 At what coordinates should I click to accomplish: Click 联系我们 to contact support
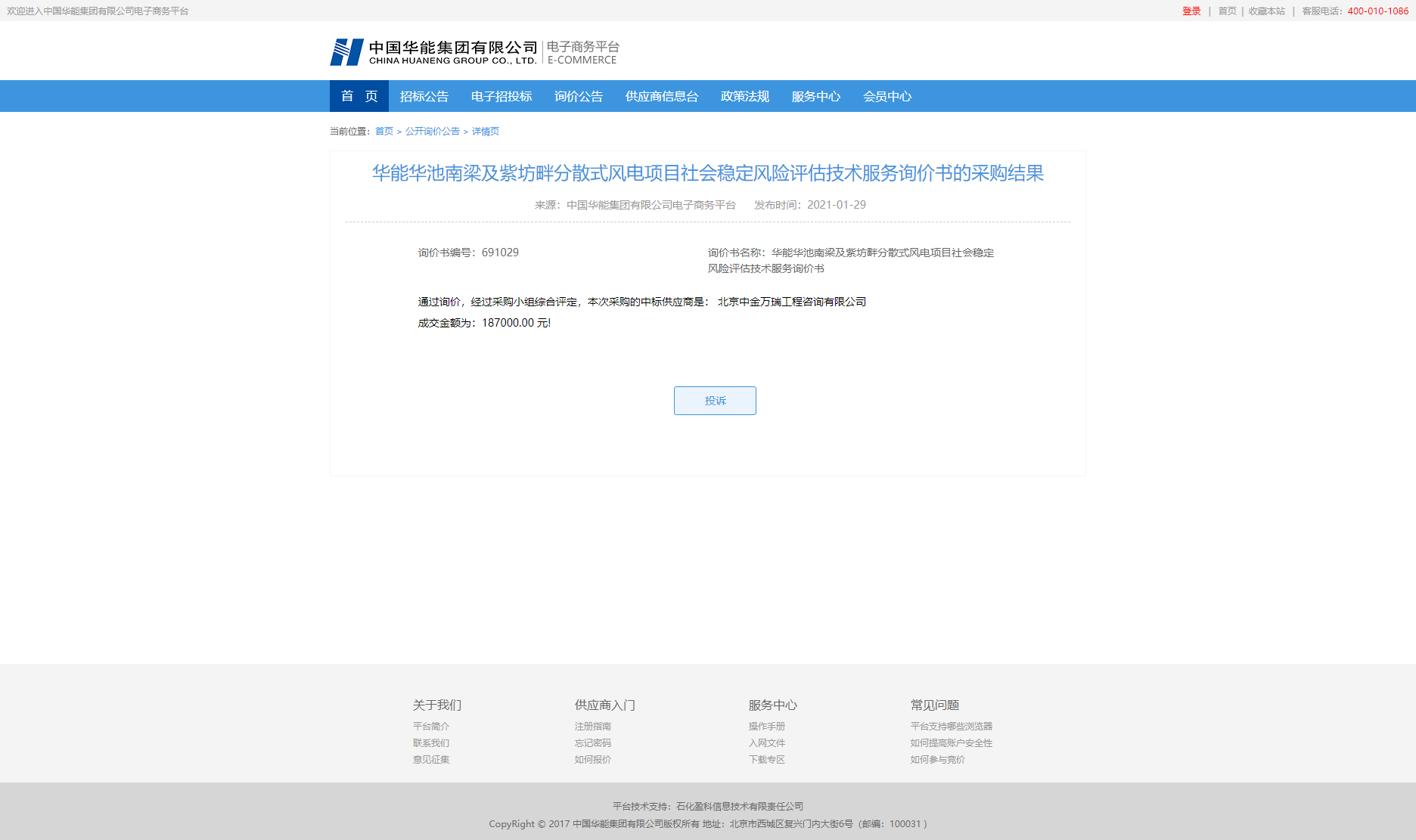pos(430,742)
